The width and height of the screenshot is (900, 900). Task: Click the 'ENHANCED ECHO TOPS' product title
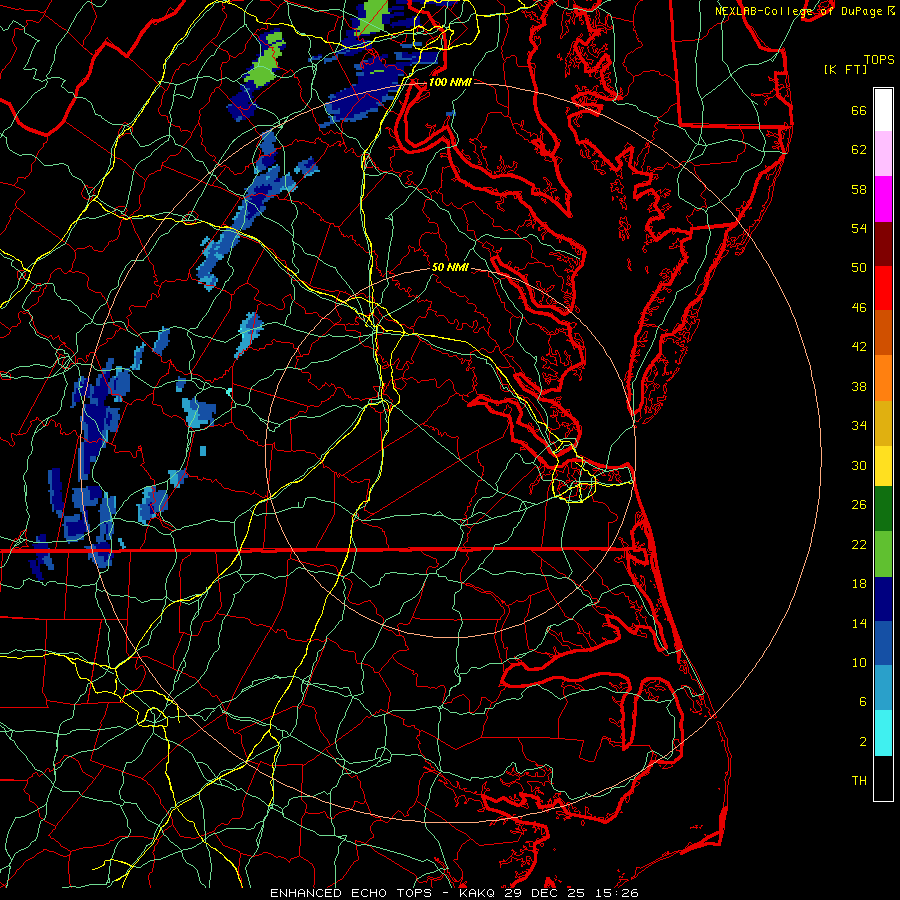click(351, 893)
